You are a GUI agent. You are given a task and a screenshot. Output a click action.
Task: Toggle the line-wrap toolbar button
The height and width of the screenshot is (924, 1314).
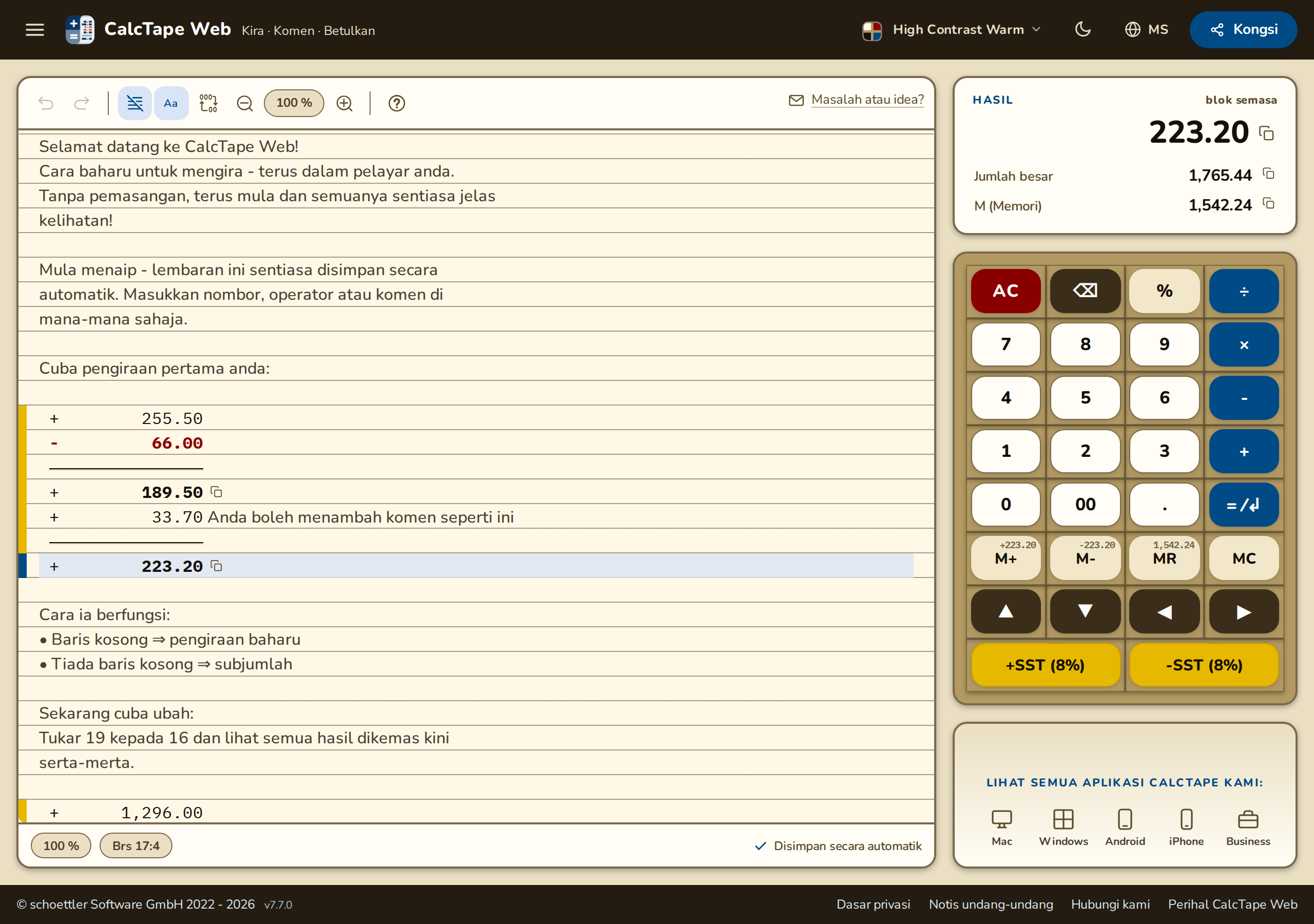[134, 103]
